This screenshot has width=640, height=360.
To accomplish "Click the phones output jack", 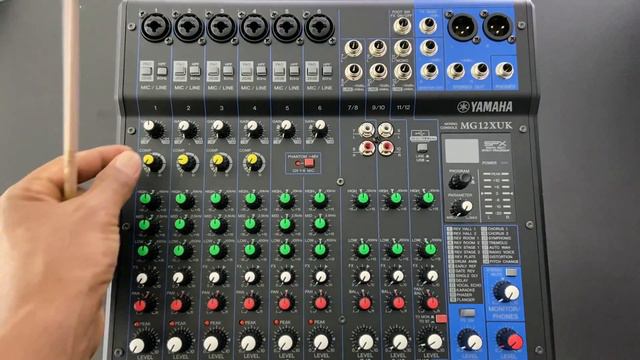I will (x=505, y=71).
